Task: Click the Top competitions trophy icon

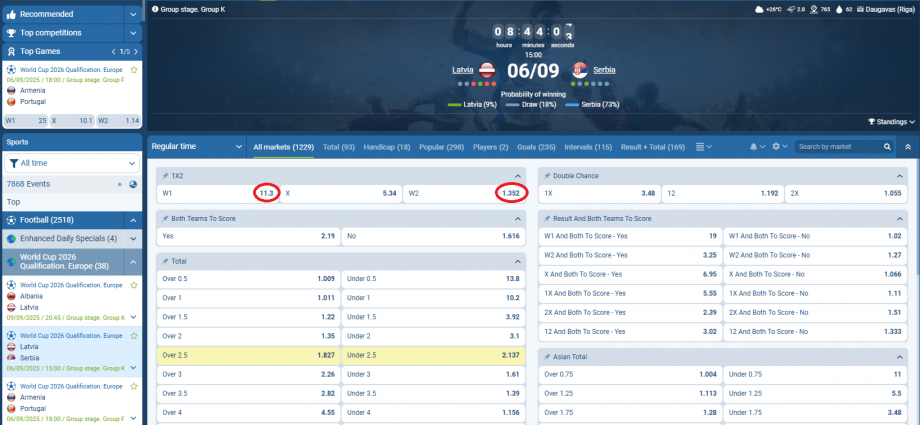Action: point(11,33)
